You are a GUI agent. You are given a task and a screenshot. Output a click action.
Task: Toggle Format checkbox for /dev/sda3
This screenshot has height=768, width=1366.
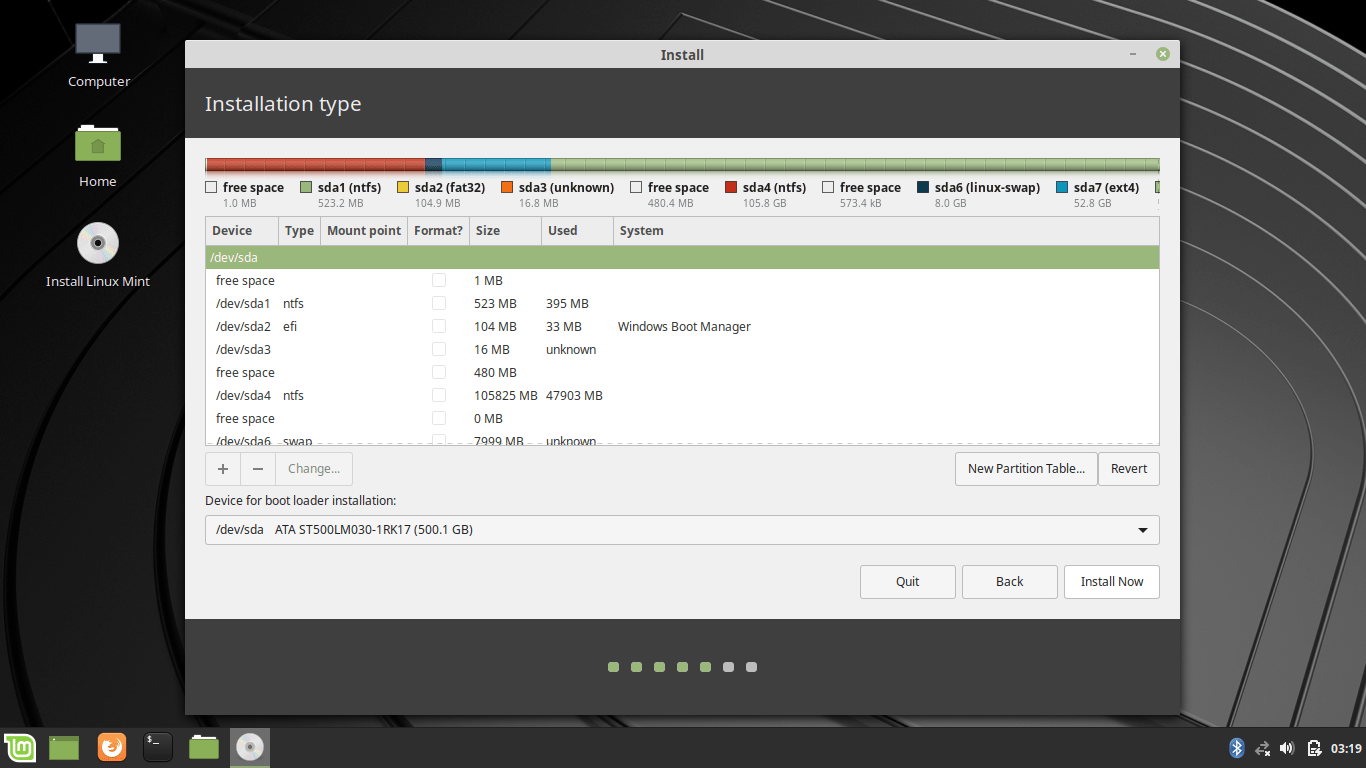439,349
